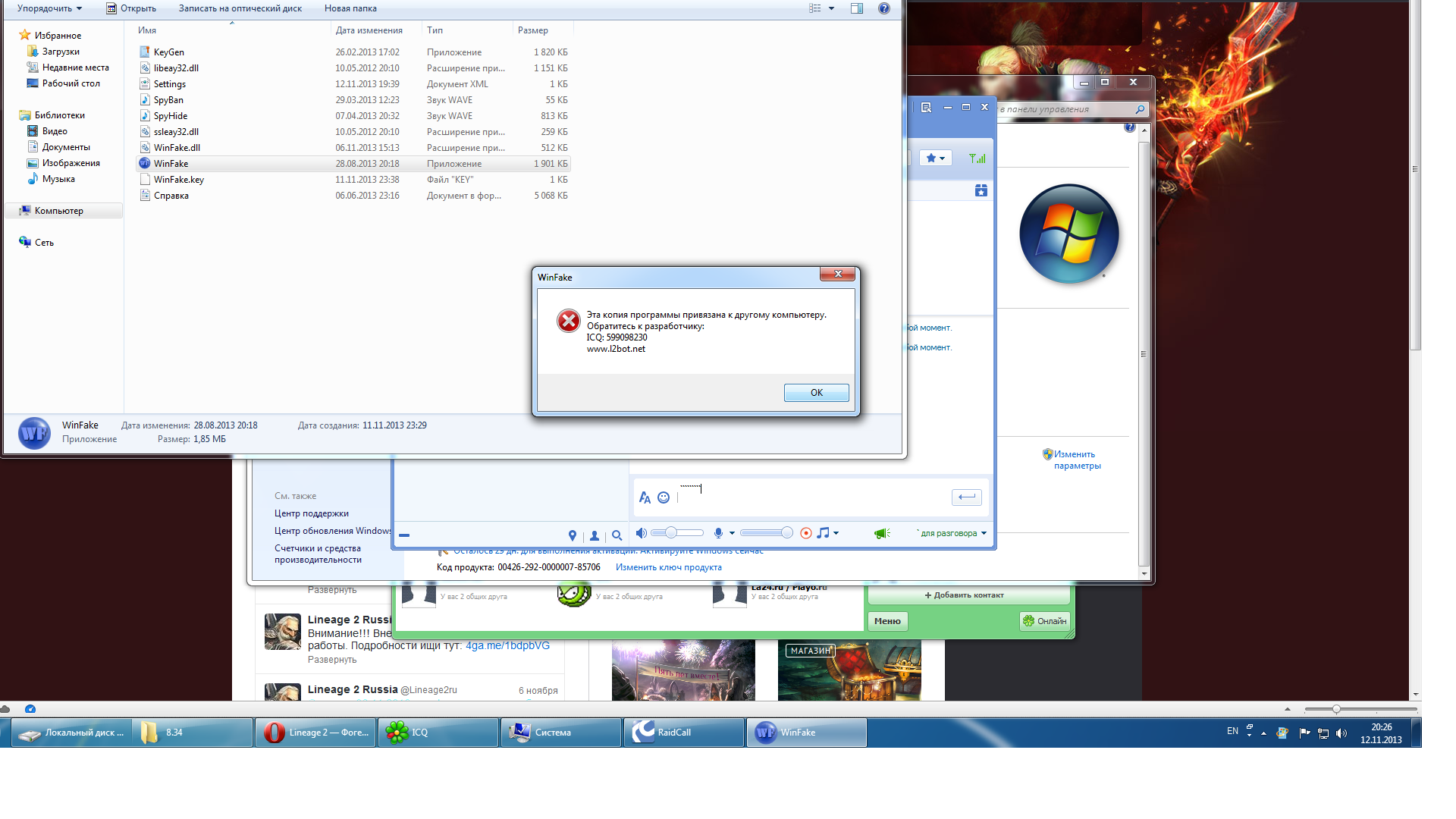Click the Explorer help icon
The width and height of the screenshot is (1456, 819).
tap(884, 8)
